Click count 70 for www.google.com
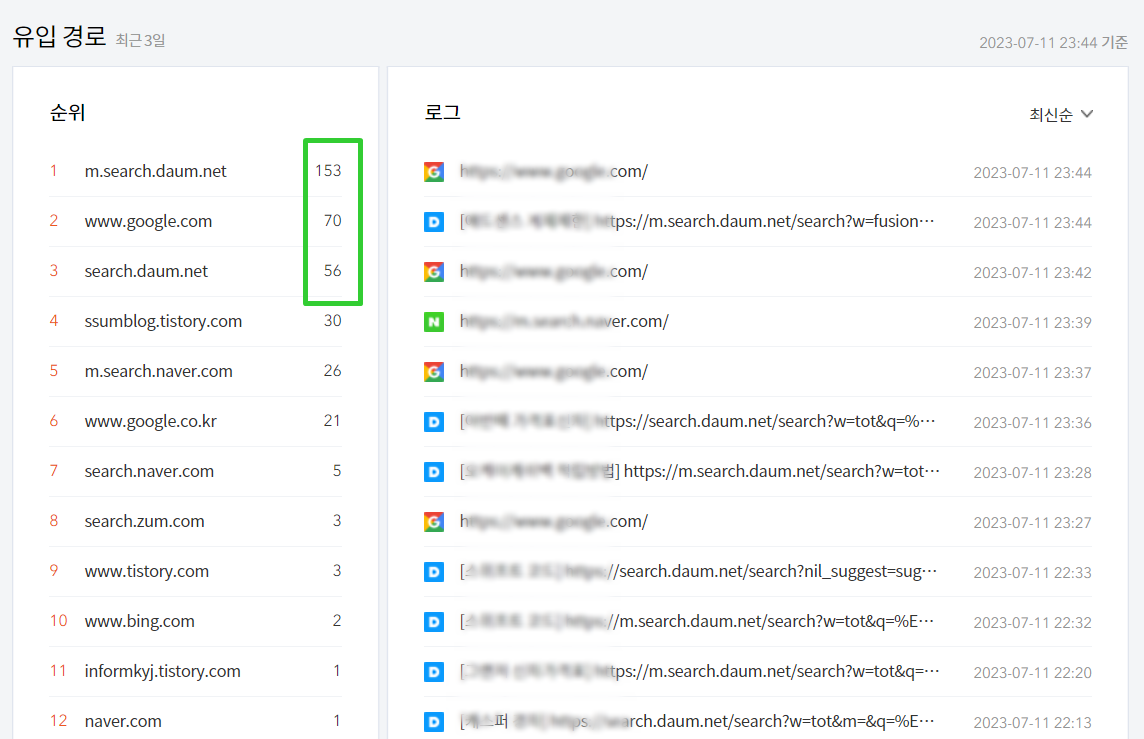 (333, 220)
